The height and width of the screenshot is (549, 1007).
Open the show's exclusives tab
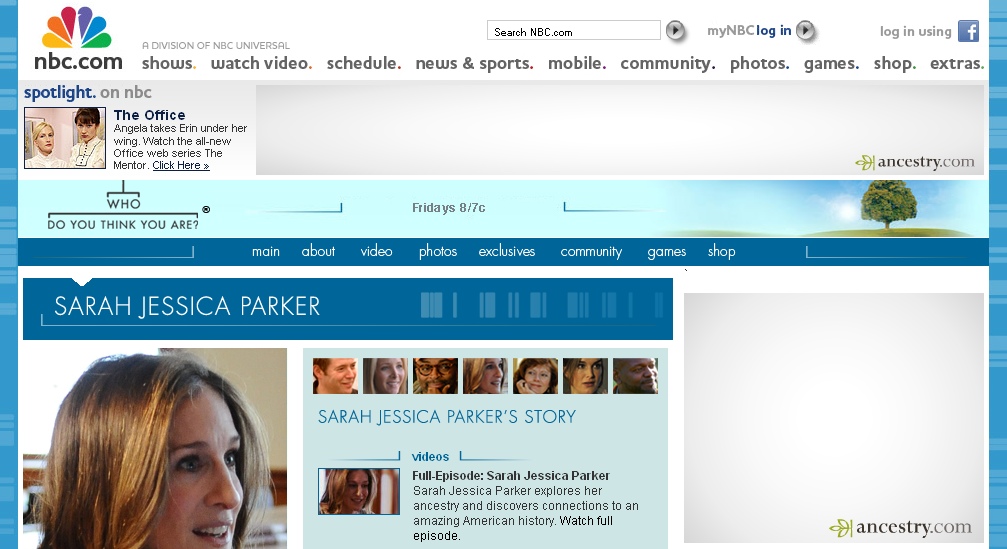click(507, 252)
